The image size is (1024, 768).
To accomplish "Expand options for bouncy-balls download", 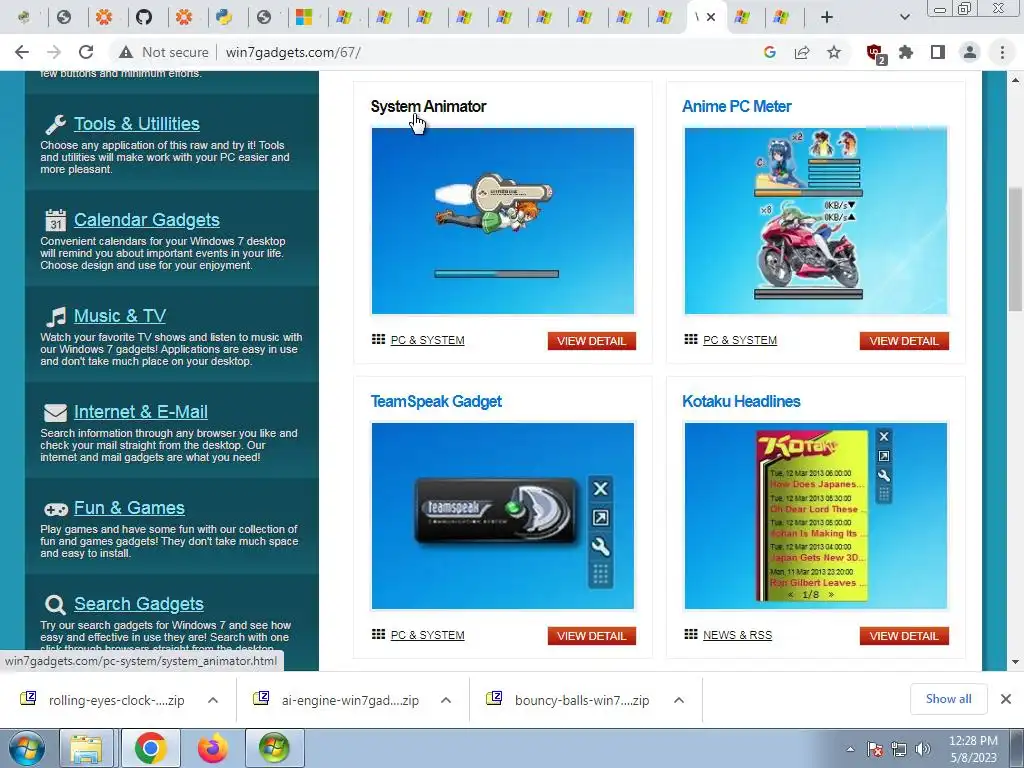I will click(x=679, y=700).
